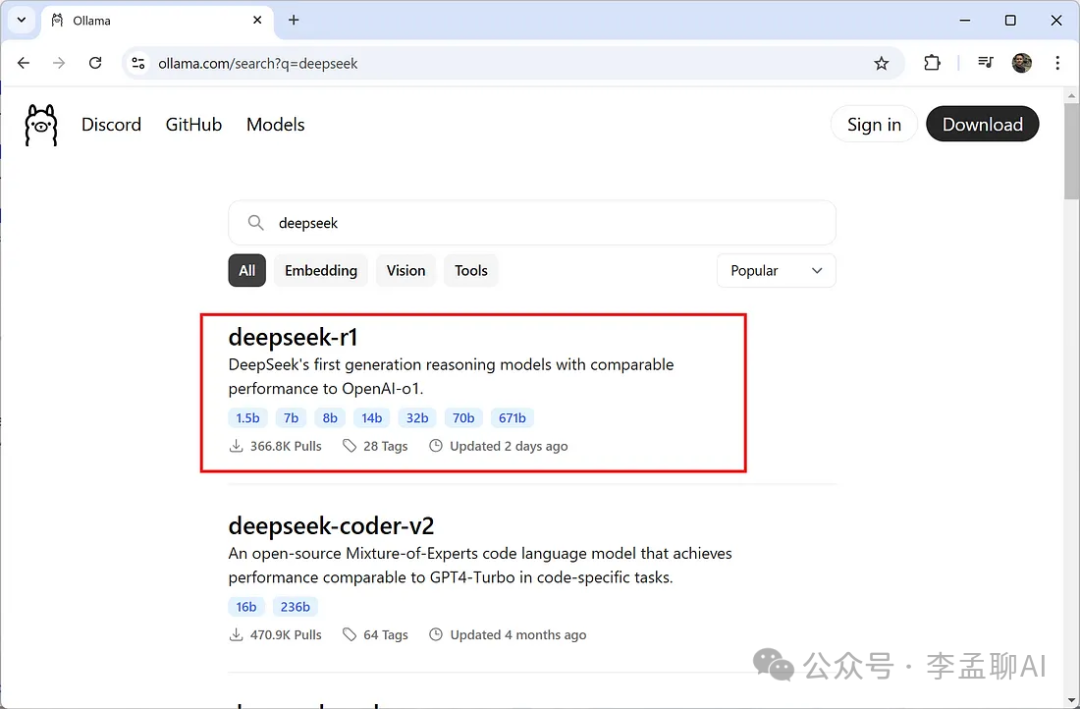Click the 28 Tags text

[x=386, y=446]
